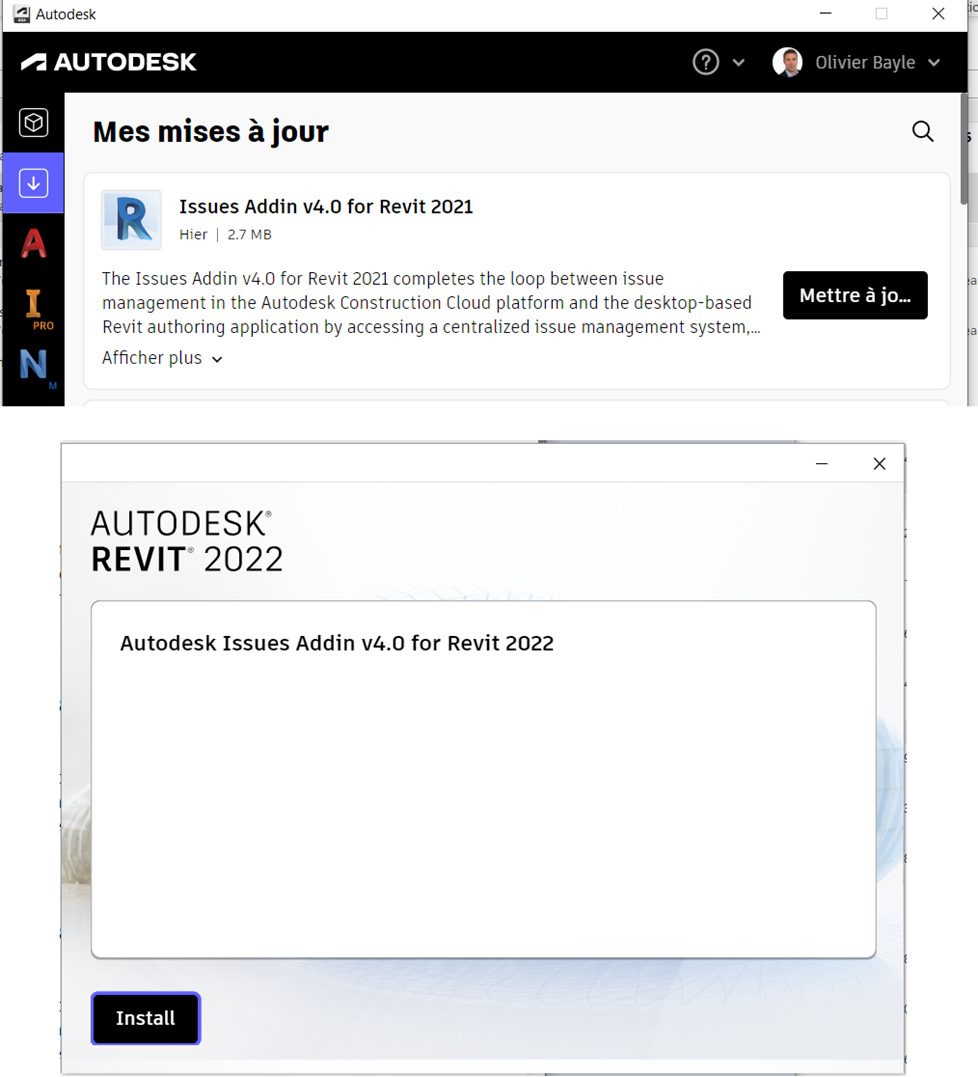Select the Navisworks N icon in sidebar
The height and width of the screenshot is (1077, 978).
click(x=34, y=365)
